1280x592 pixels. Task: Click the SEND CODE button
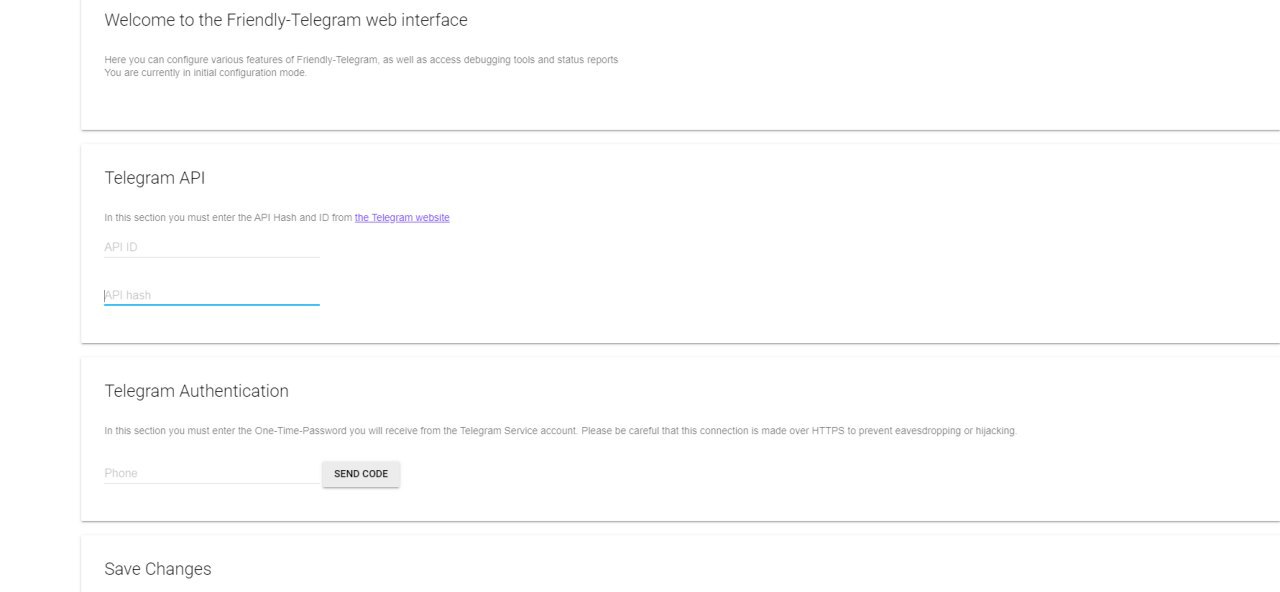[x=361, y=474]
